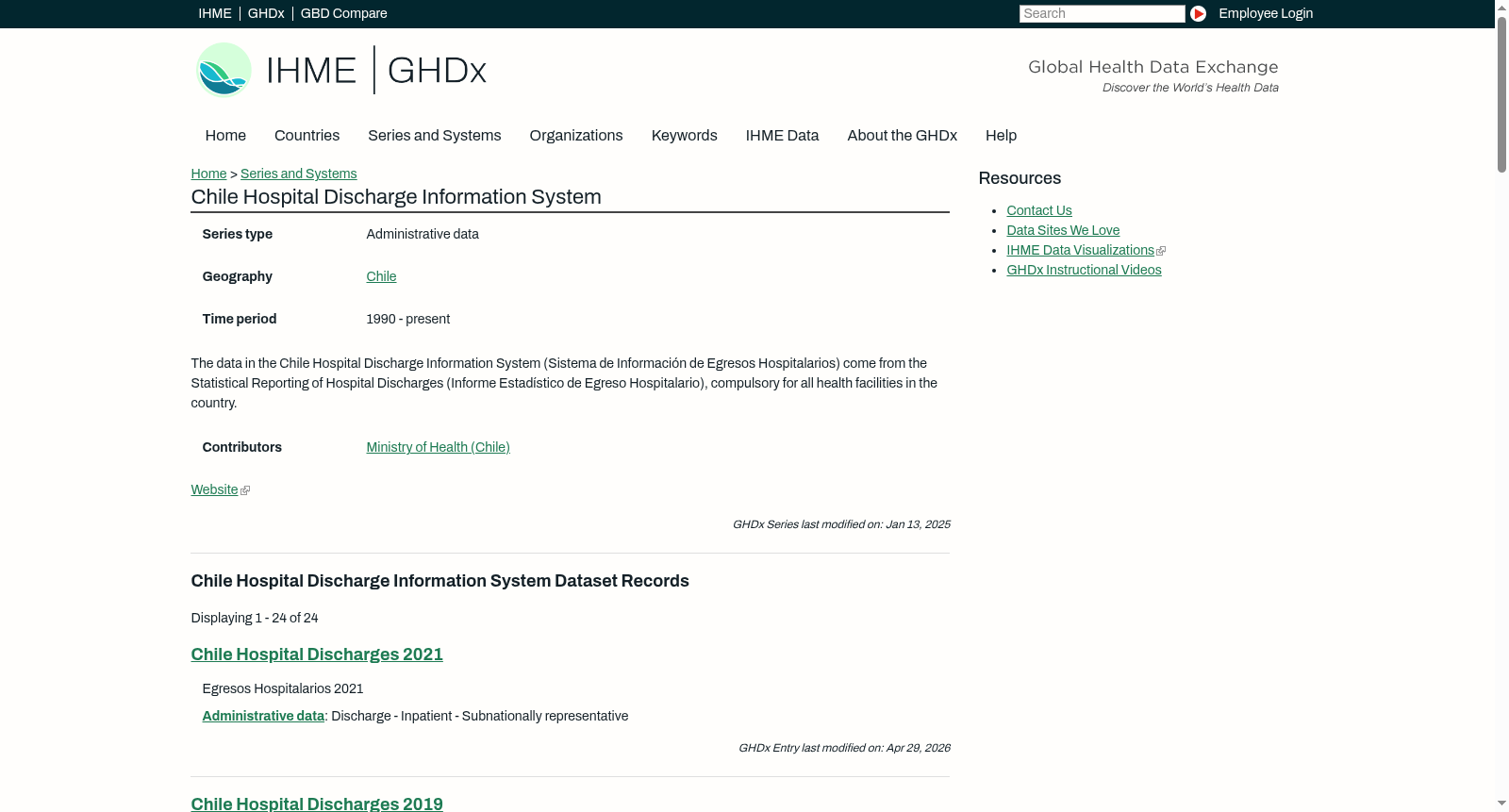1509x812 pixels.
Task: Click the external-link icon after IHME Data Visualizations
Action: coord(1161,251)
